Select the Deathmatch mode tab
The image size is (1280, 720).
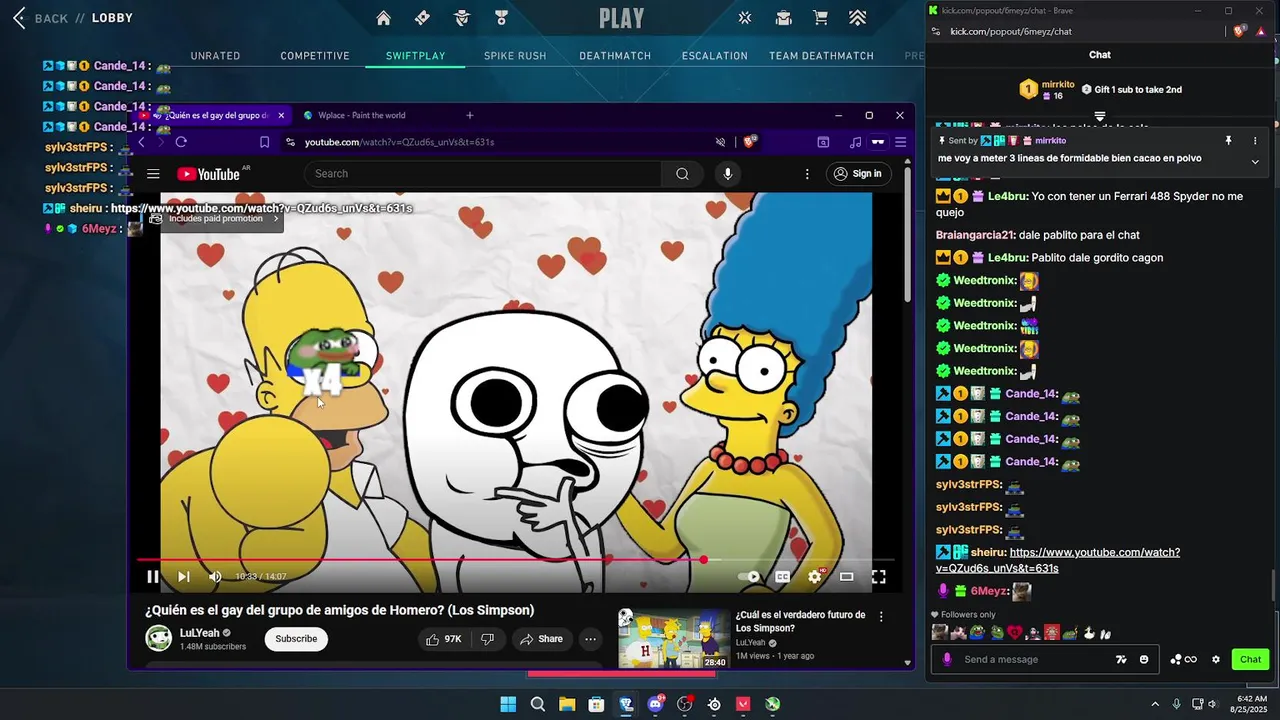click(x=615, y=56)
